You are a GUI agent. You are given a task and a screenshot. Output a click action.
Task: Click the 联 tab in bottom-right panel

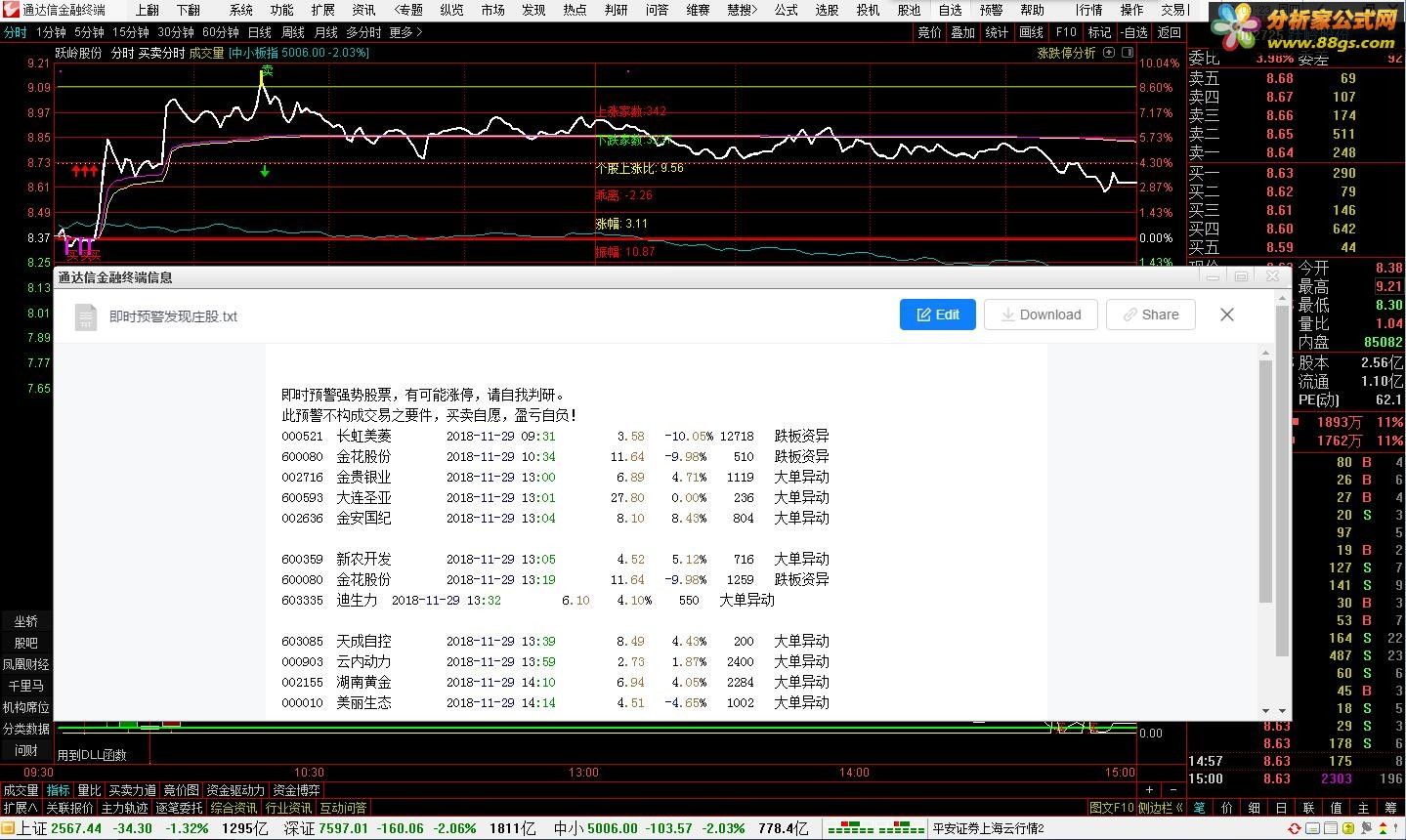point(1308,808)
